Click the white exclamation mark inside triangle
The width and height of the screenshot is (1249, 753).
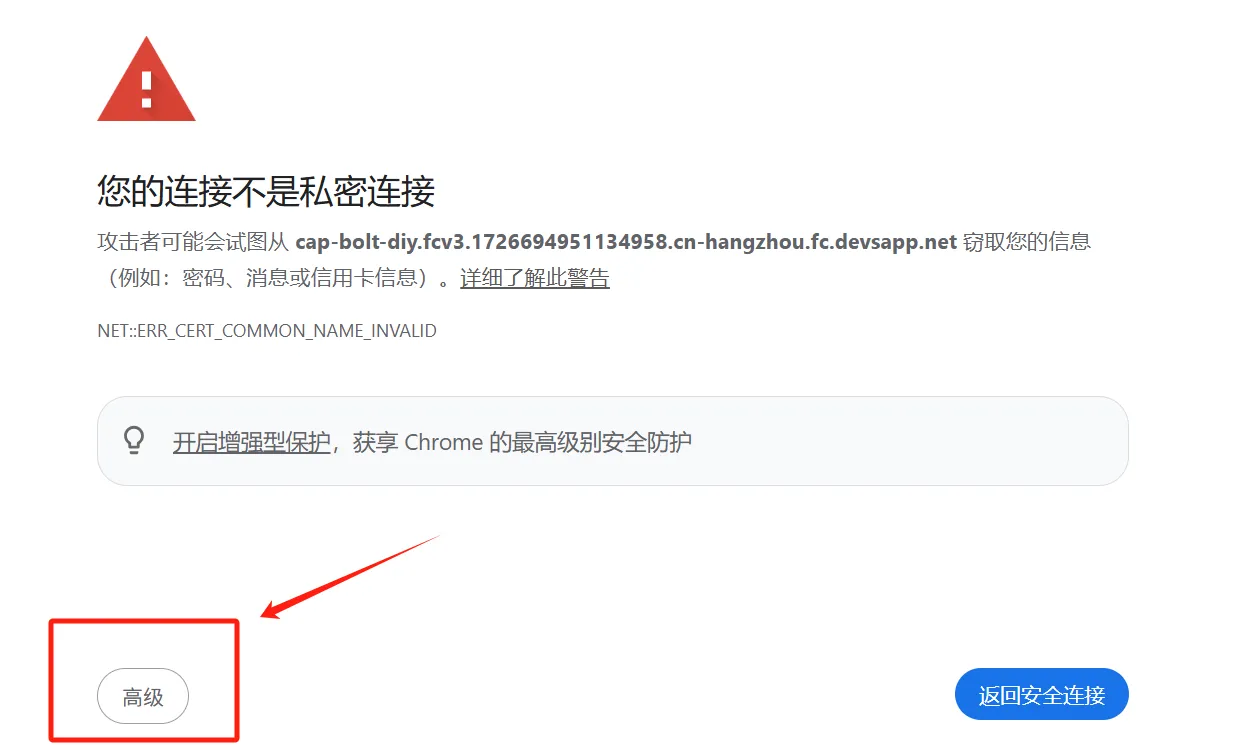click(146, 89)
